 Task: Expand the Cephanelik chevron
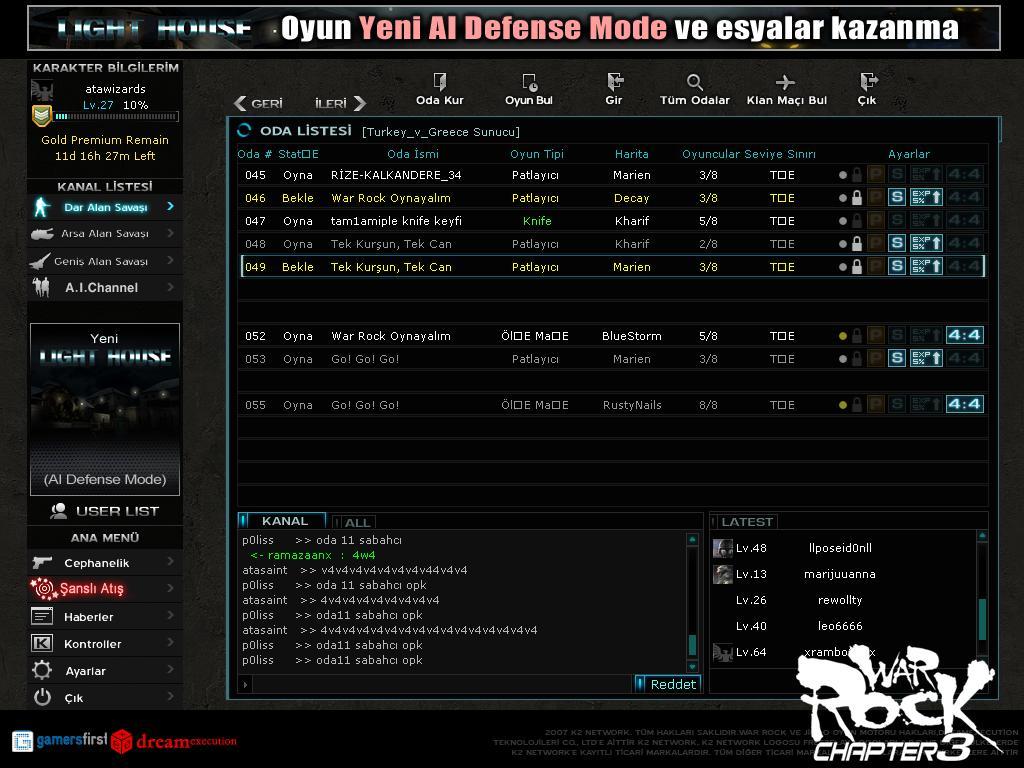[x=170, y=562]
